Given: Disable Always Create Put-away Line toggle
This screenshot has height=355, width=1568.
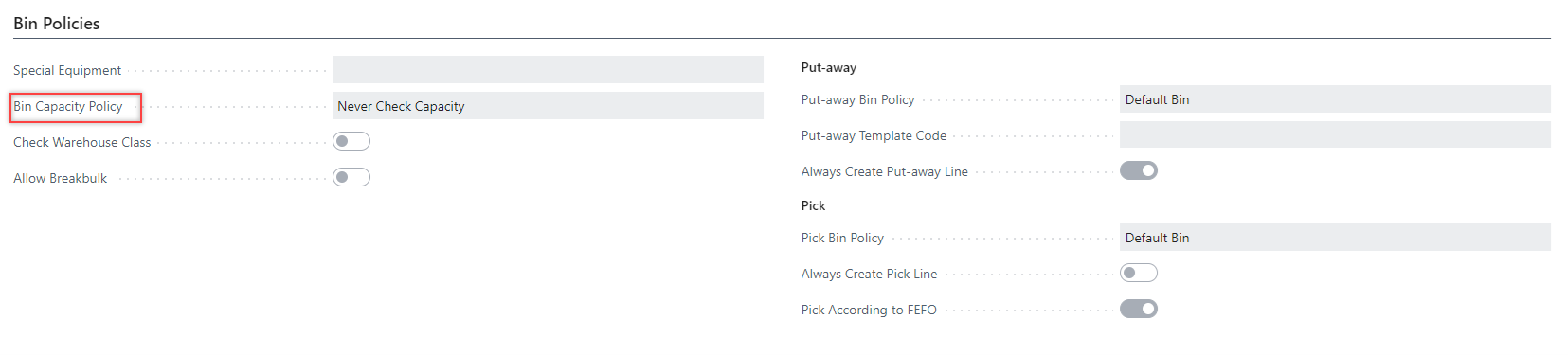Looking at the screenshot, I should (1138, 170).
